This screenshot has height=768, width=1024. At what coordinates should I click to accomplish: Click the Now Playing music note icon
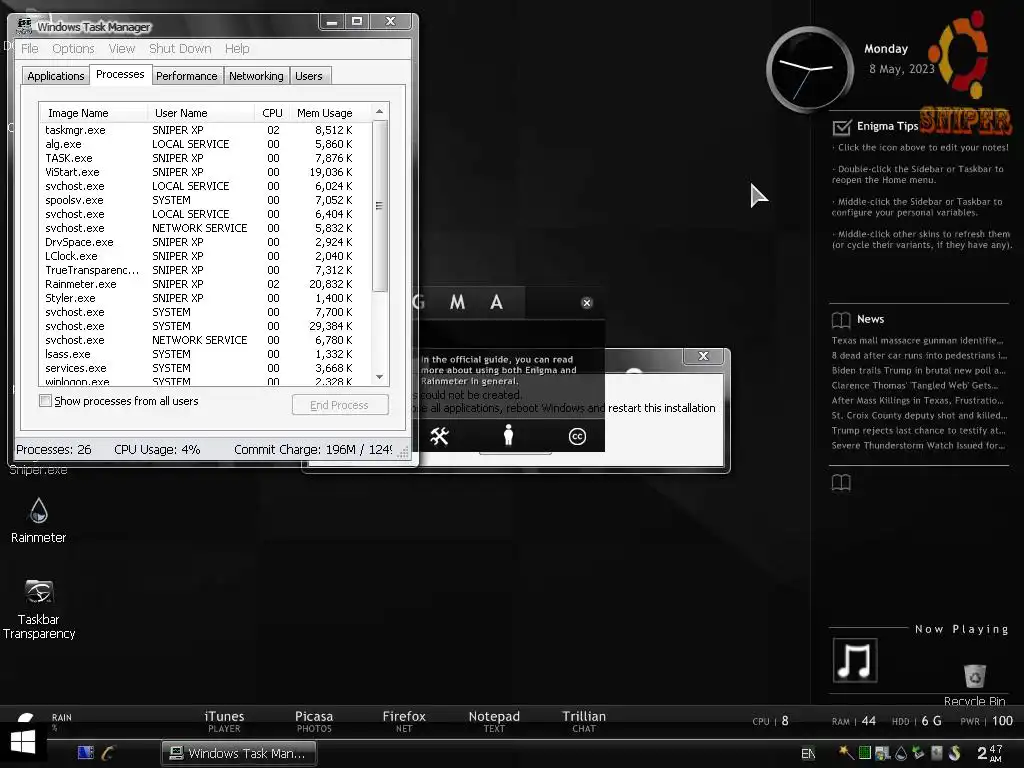855,660
